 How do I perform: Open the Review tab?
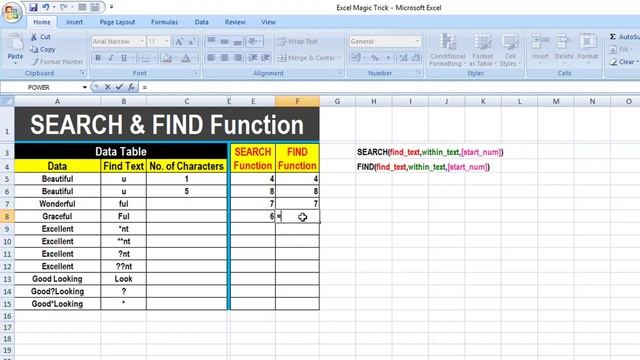tap(235, 22)
